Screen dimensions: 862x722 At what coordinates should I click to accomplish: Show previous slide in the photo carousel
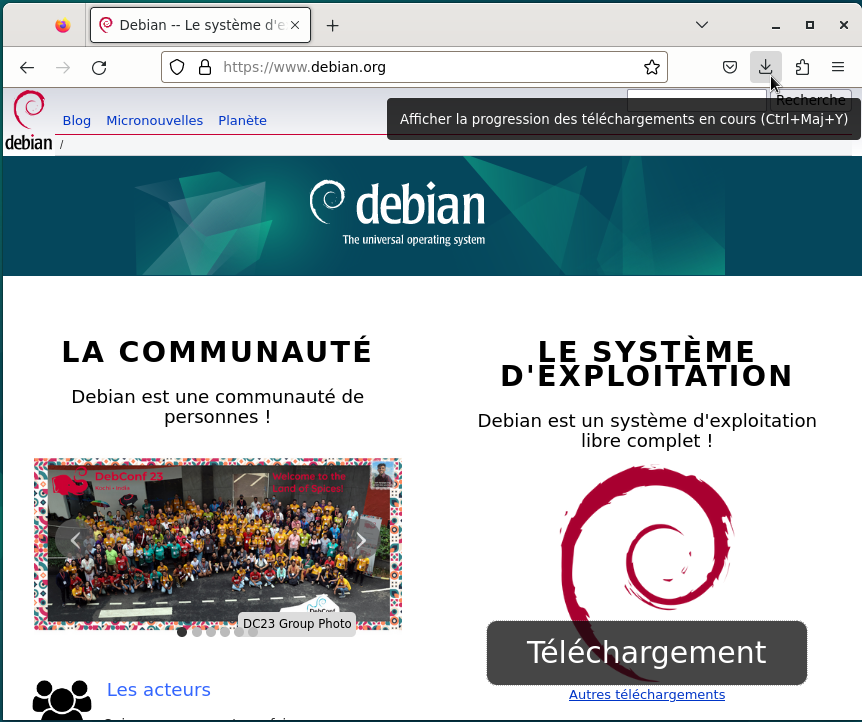click(75, 541)
